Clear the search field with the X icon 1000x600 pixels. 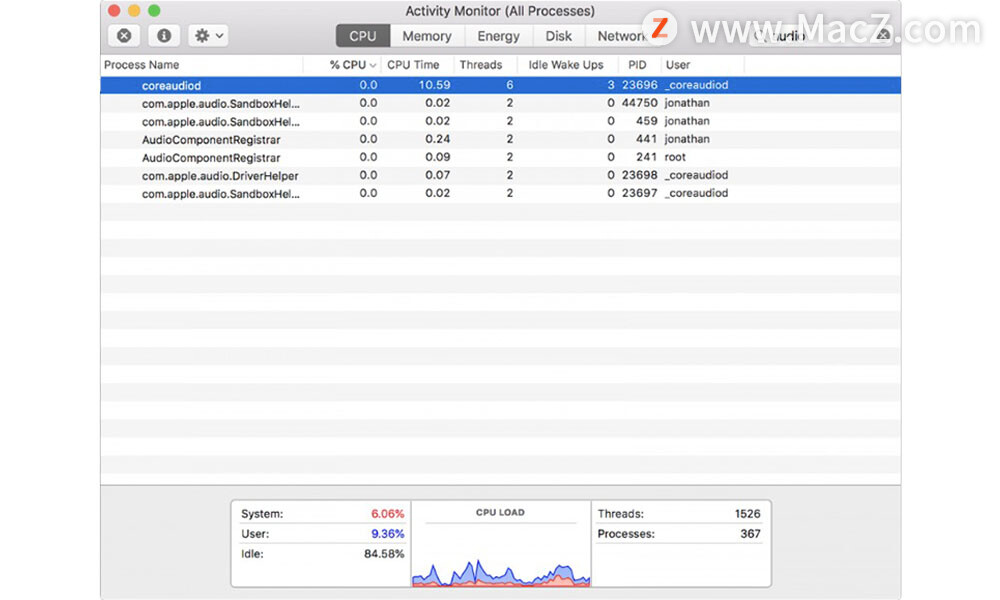click(883, 35)
